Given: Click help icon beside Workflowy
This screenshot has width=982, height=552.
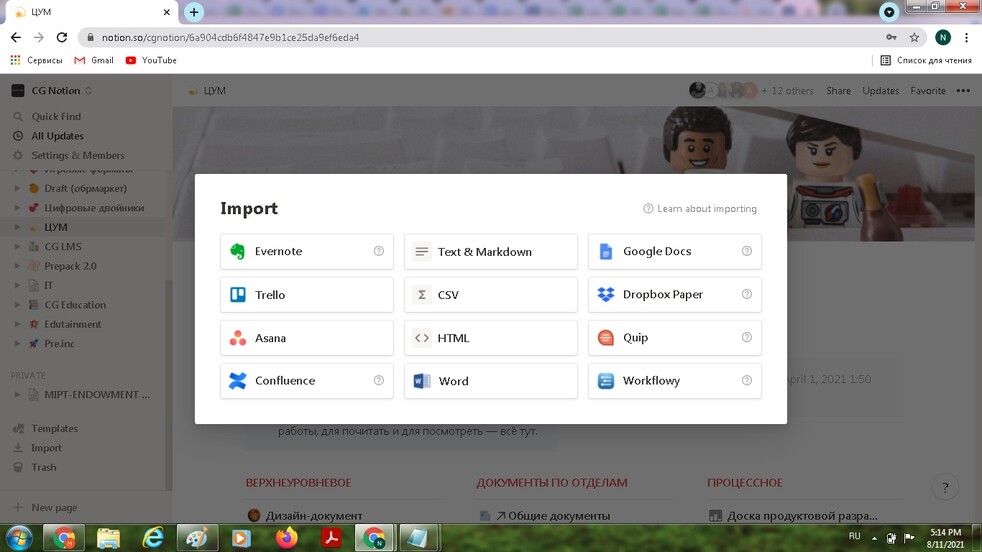Looking at the screenshot, I should (x=747, y=380).
